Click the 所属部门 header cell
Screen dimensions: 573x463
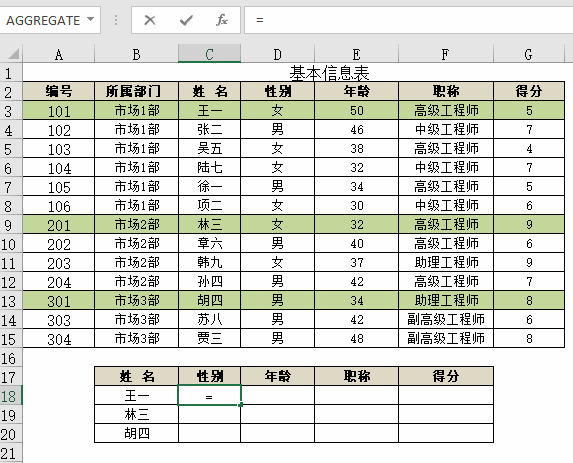[136, 91]
